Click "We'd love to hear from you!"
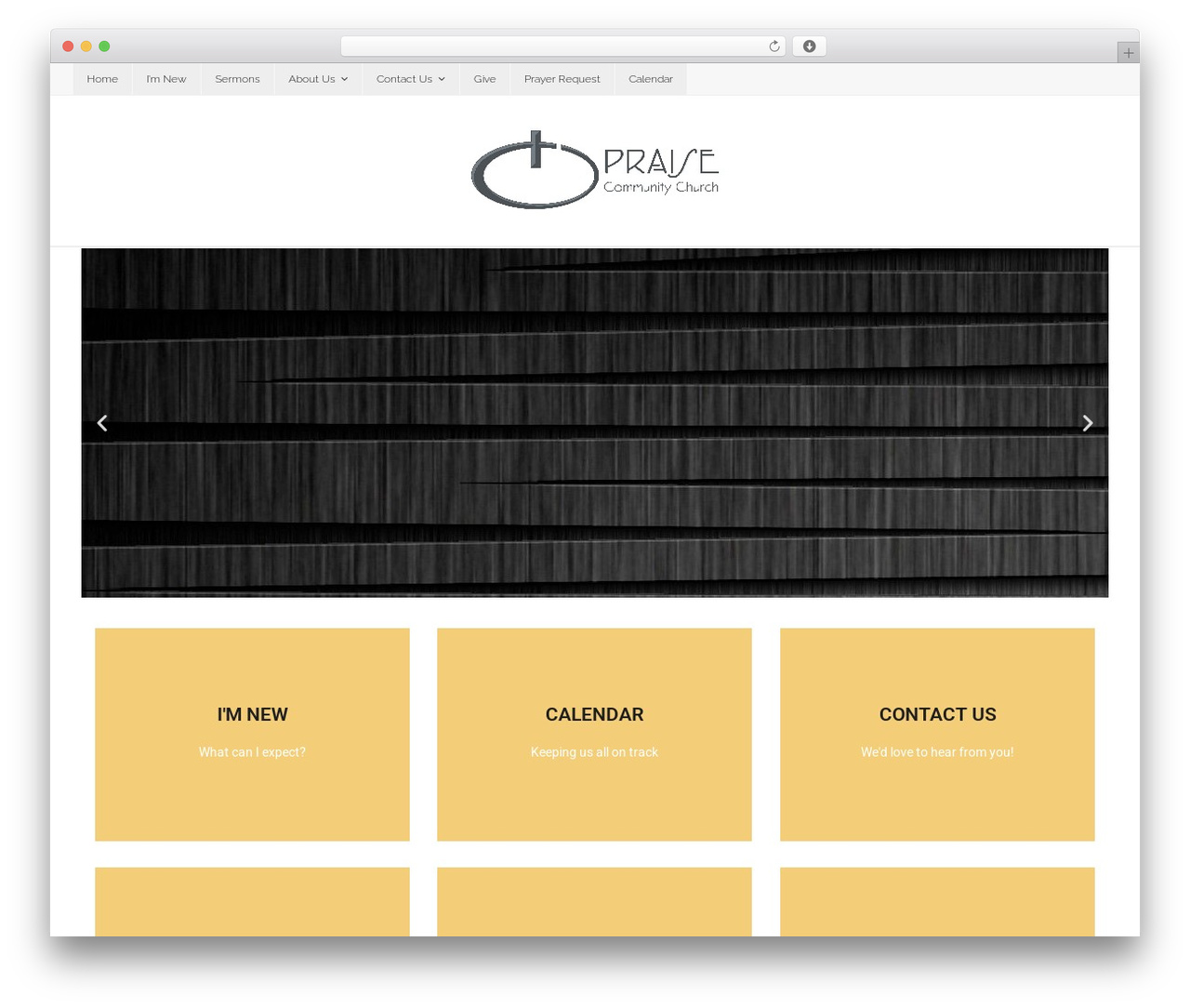The height and width of the screenshot is (1008, 1190). point(937,752)
